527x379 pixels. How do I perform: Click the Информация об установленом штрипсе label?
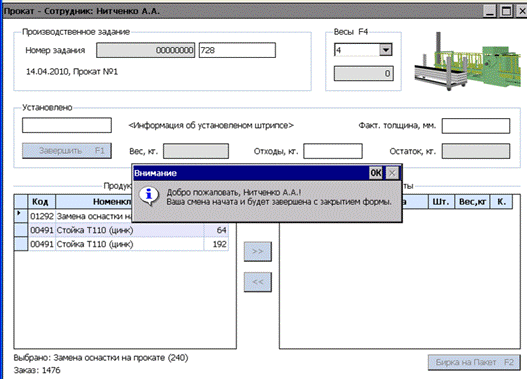(211, 125)
